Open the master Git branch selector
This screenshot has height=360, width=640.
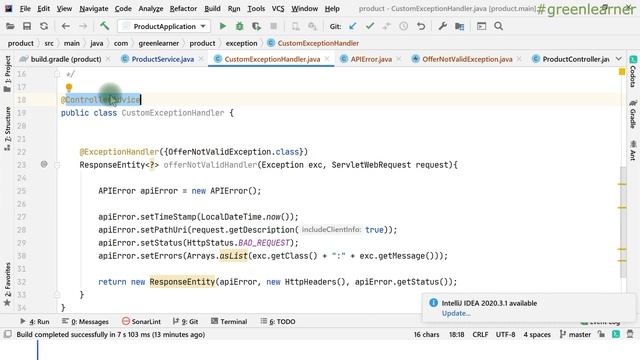point(576,334)
